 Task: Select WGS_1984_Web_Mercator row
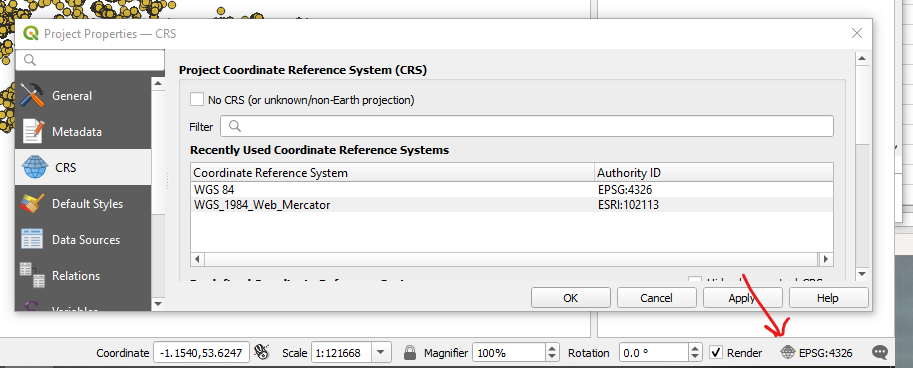click(512, 204)
